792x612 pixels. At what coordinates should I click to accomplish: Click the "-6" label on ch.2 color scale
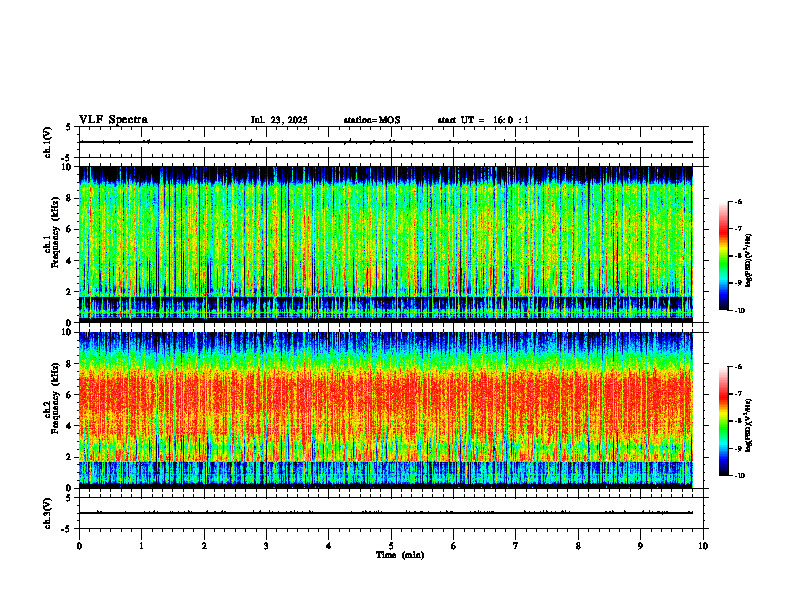pos(738,367)
